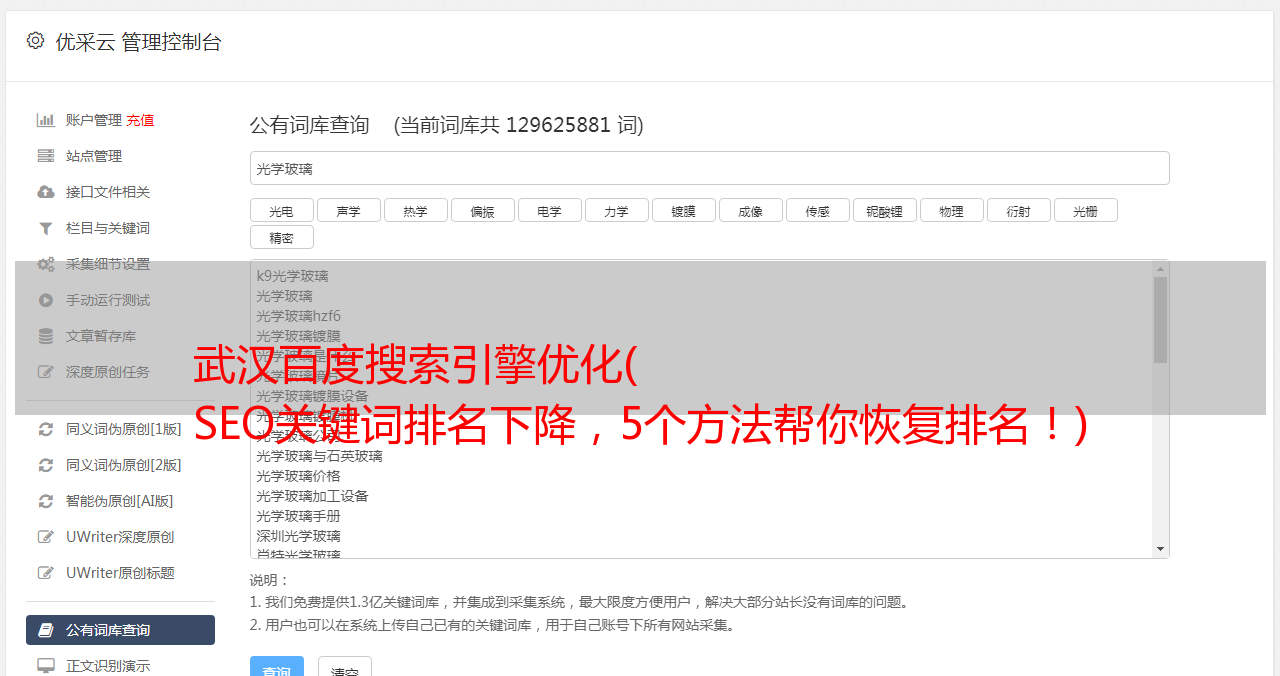Choose the 力学 tag button
The height and width of the screenshot is (676, 1280).
click(x=616, y=210)
